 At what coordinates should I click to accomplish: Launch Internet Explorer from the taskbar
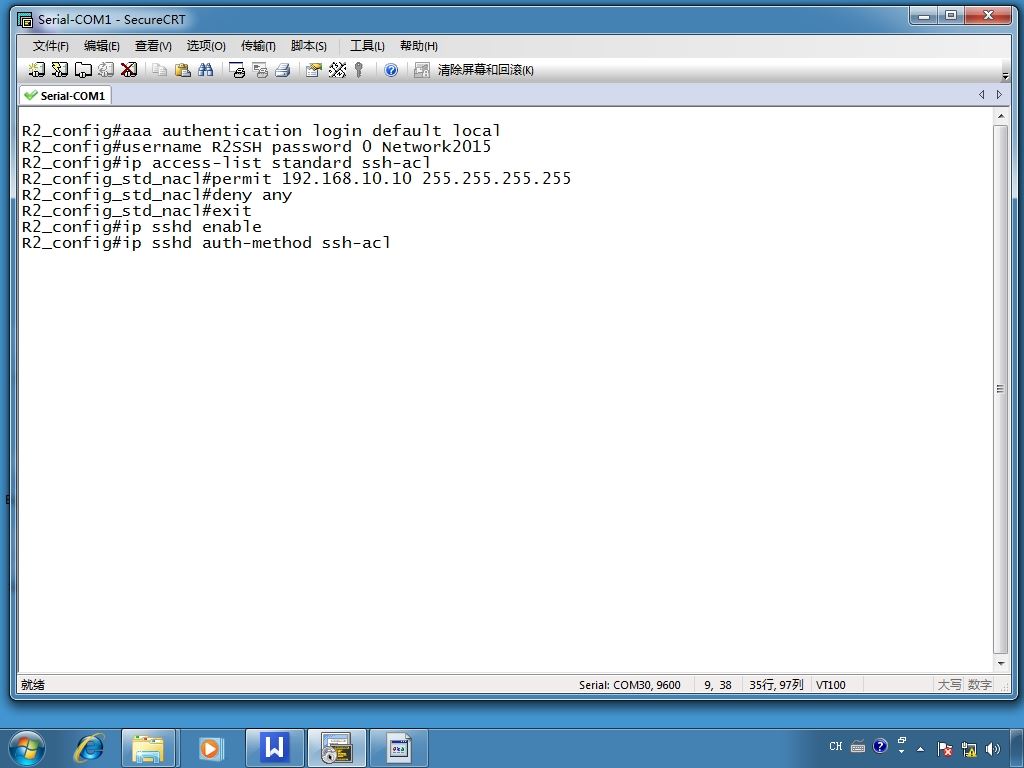[89, 748]
